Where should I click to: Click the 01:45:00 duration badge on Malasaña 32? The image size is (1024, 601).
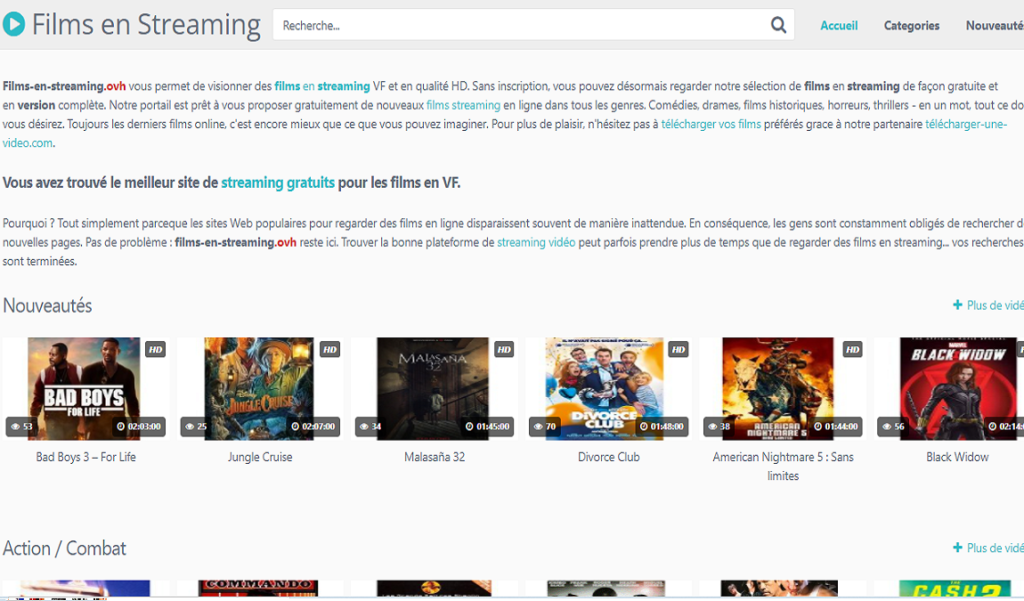click(487, 427)
